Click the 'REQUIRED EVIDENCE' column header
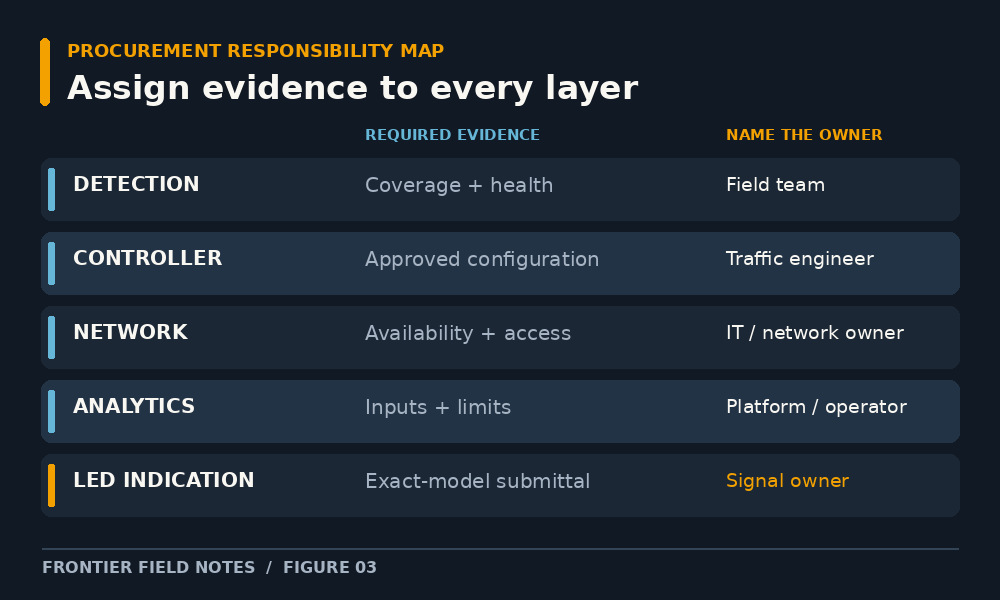This screenshot has height=600, width=1000. pyautogui.click(x=452, y=135)
